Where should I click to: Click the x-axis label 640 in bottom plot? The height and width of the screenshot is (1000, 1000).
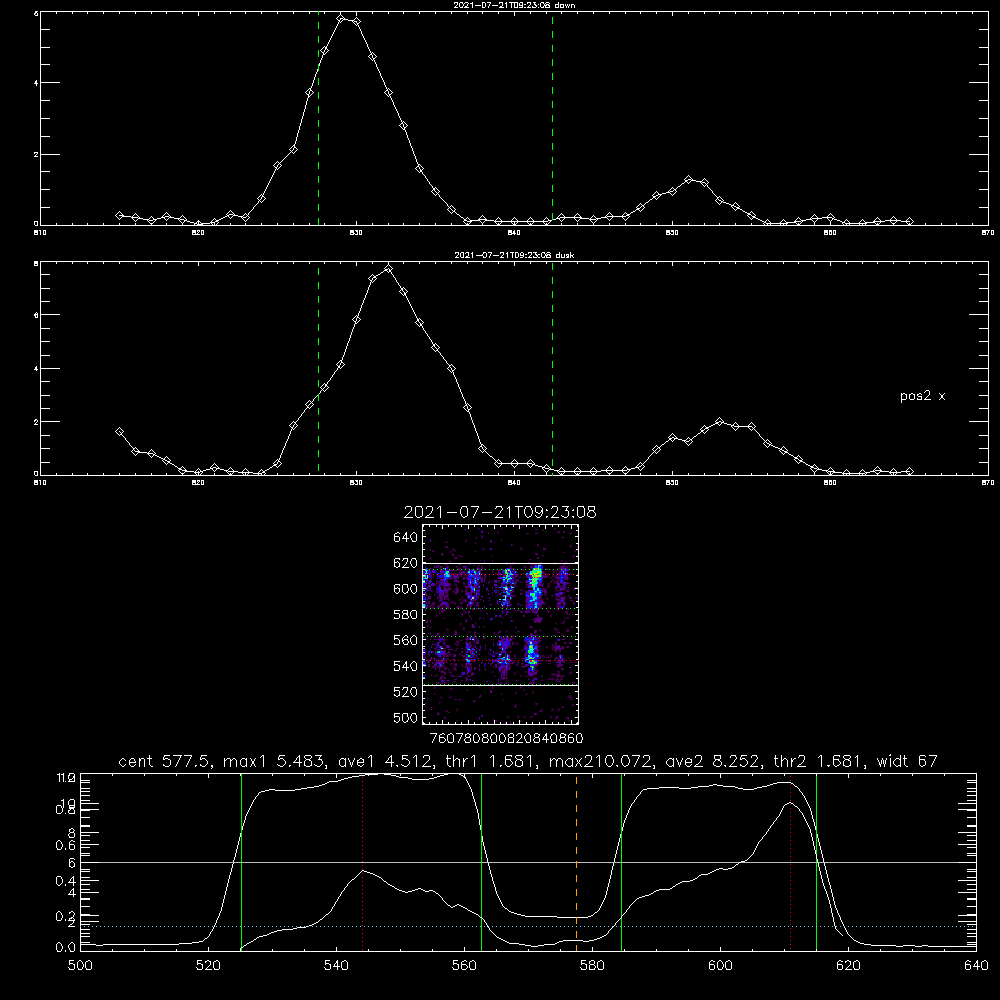(x=976, y=966)
